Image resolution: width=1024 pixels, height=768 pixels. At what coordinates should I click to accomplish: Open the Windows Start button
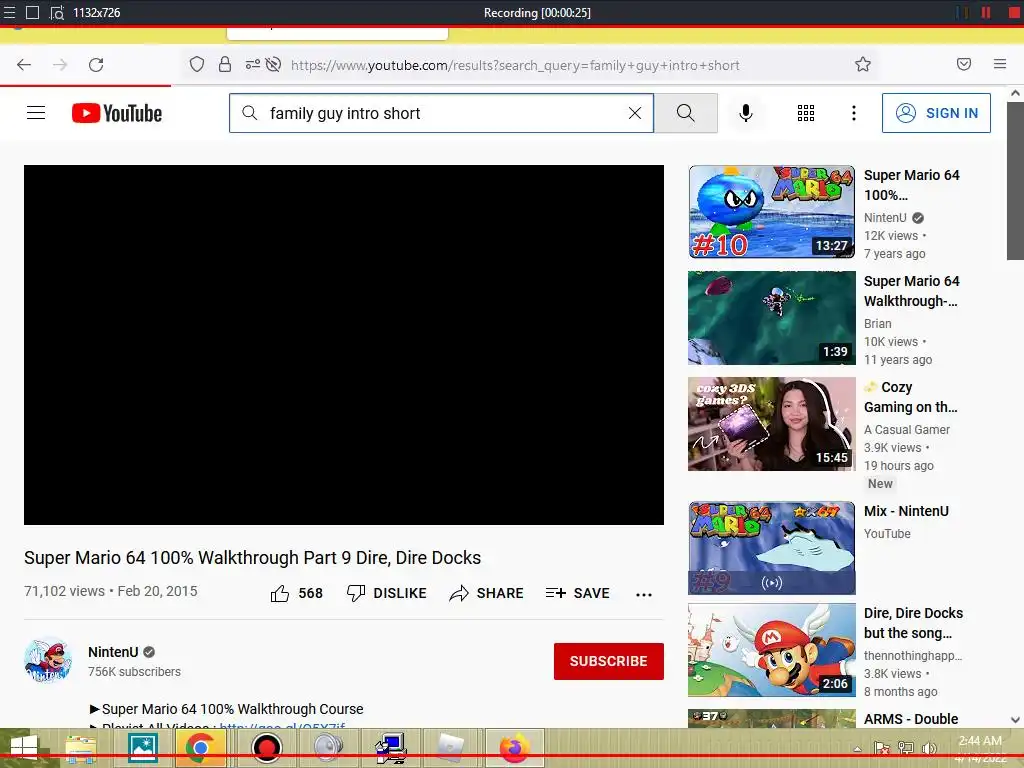(24, 748)
